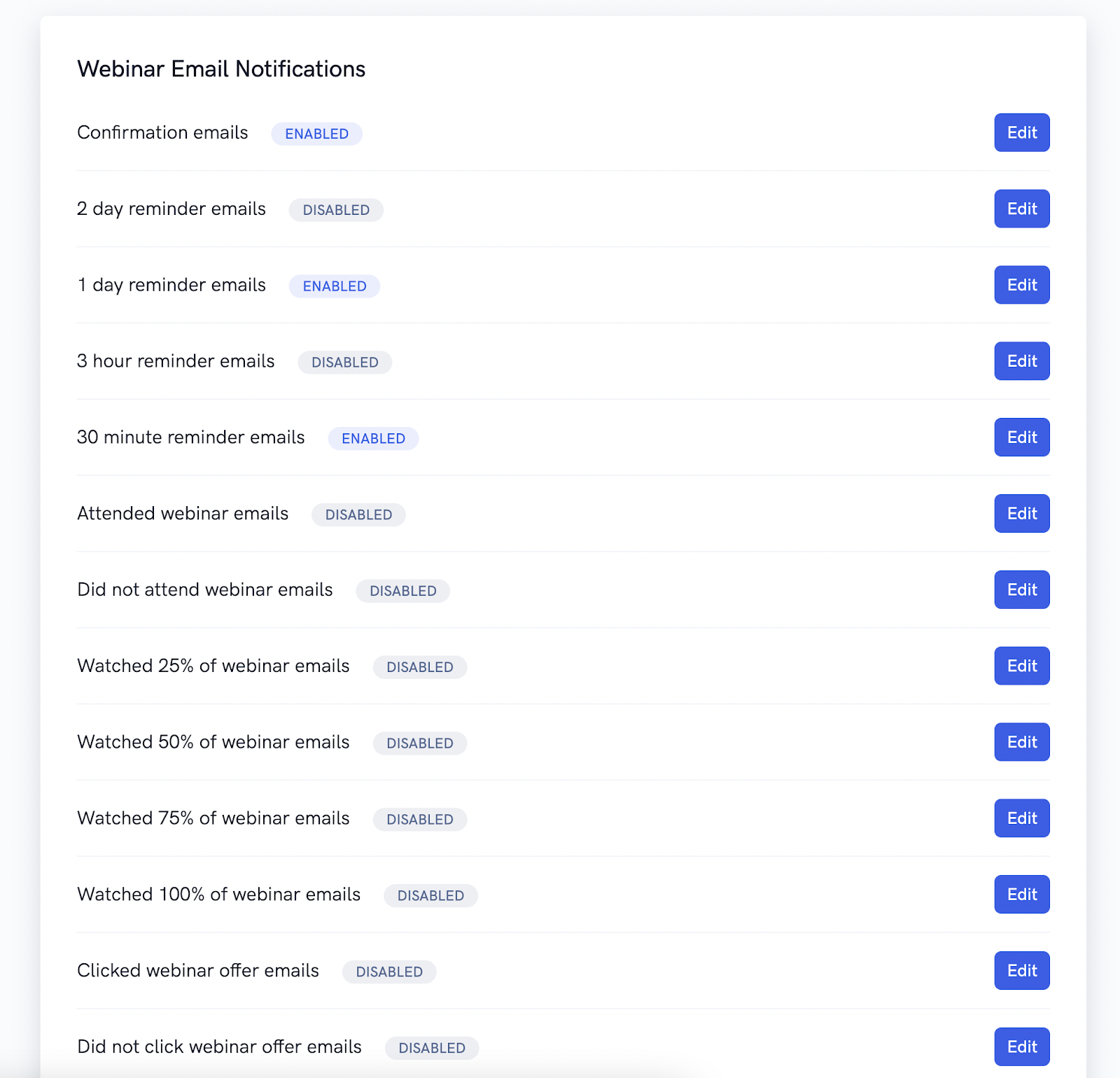Click DISABLED badge for Watched 50% emails
Screen dimensions: 1120x1078
(420, 743)
